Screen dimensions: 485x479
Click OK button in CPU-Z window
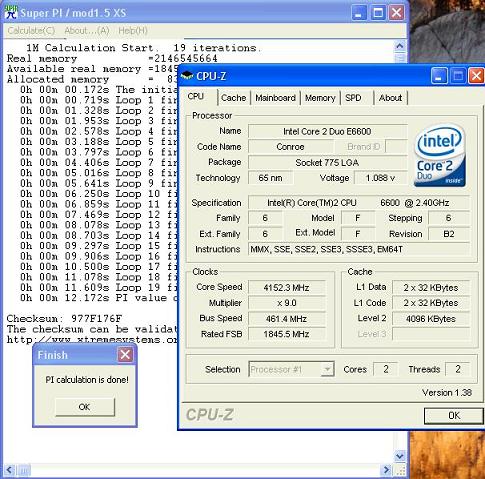454,416
